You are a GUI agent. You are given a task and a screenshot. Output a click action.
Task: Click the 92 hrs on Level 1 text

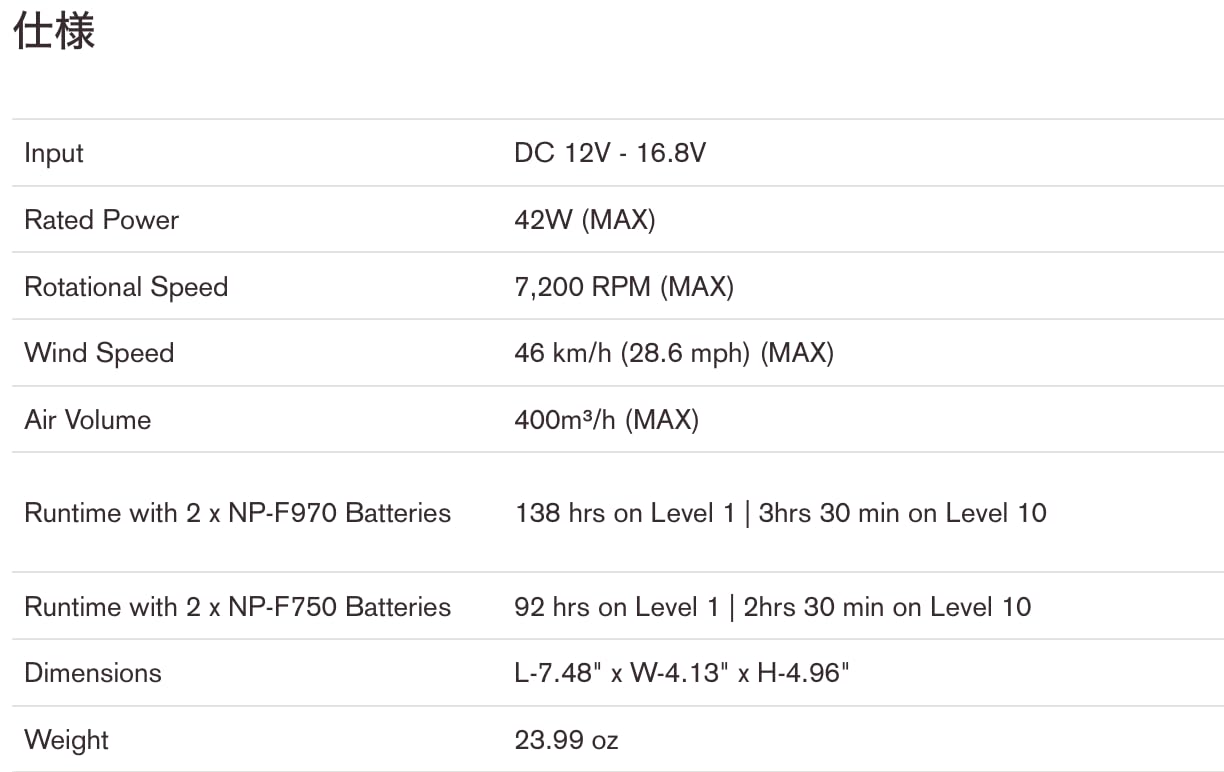point(617,607)
